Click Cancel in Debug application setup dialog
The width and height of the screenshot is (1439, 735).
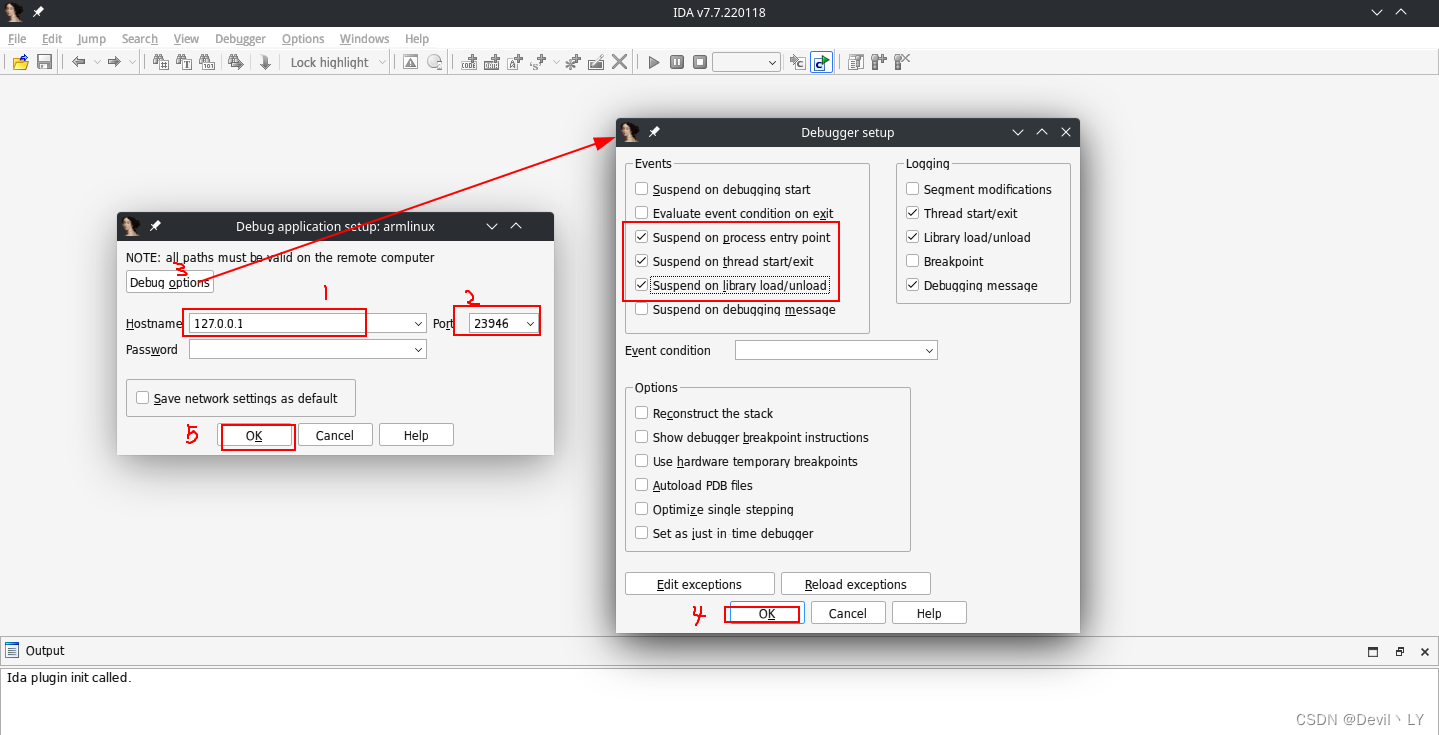(335, 435)
